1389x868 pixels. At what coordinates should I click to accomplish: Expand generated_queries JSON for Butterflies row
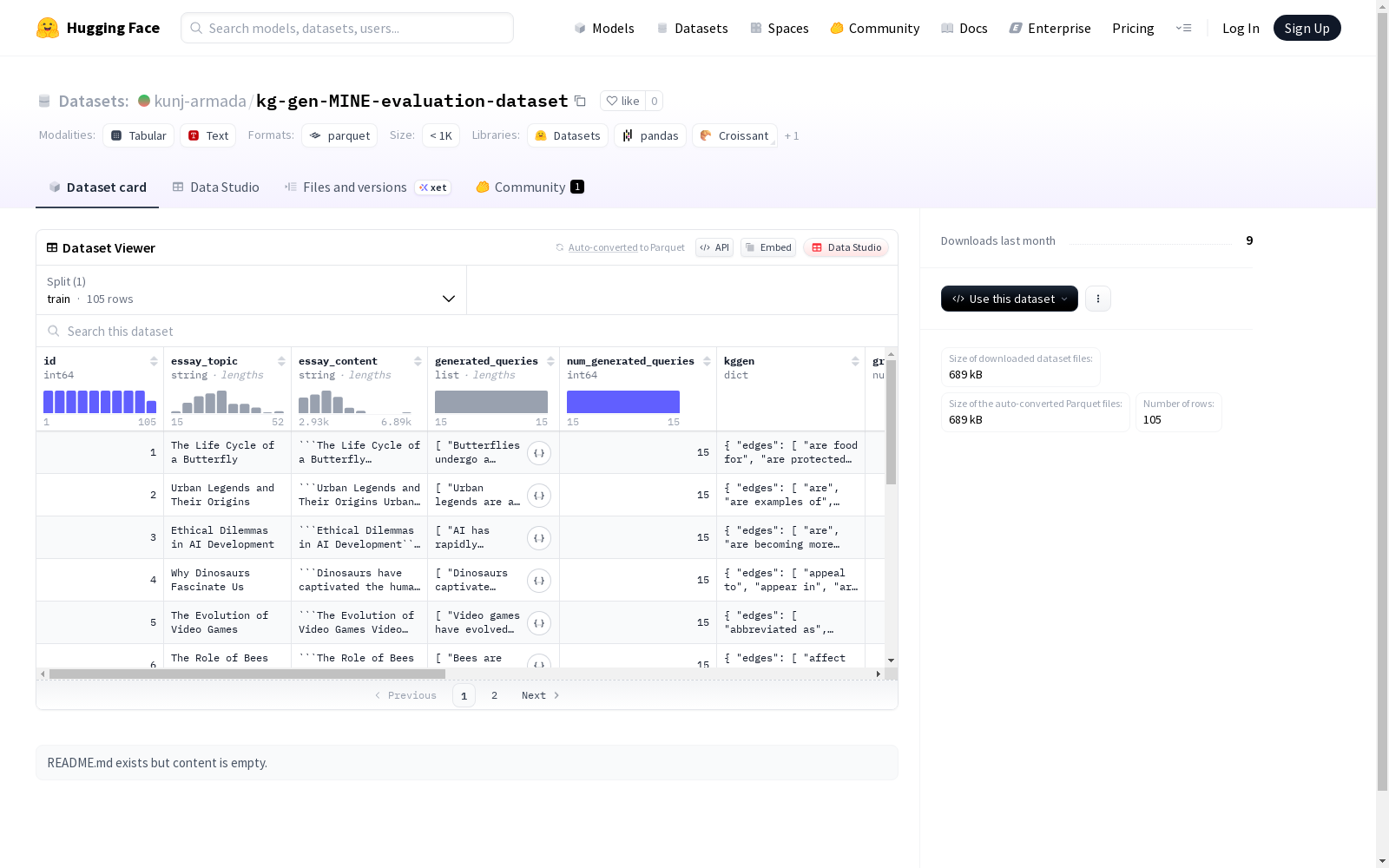[x=539, y=452]
